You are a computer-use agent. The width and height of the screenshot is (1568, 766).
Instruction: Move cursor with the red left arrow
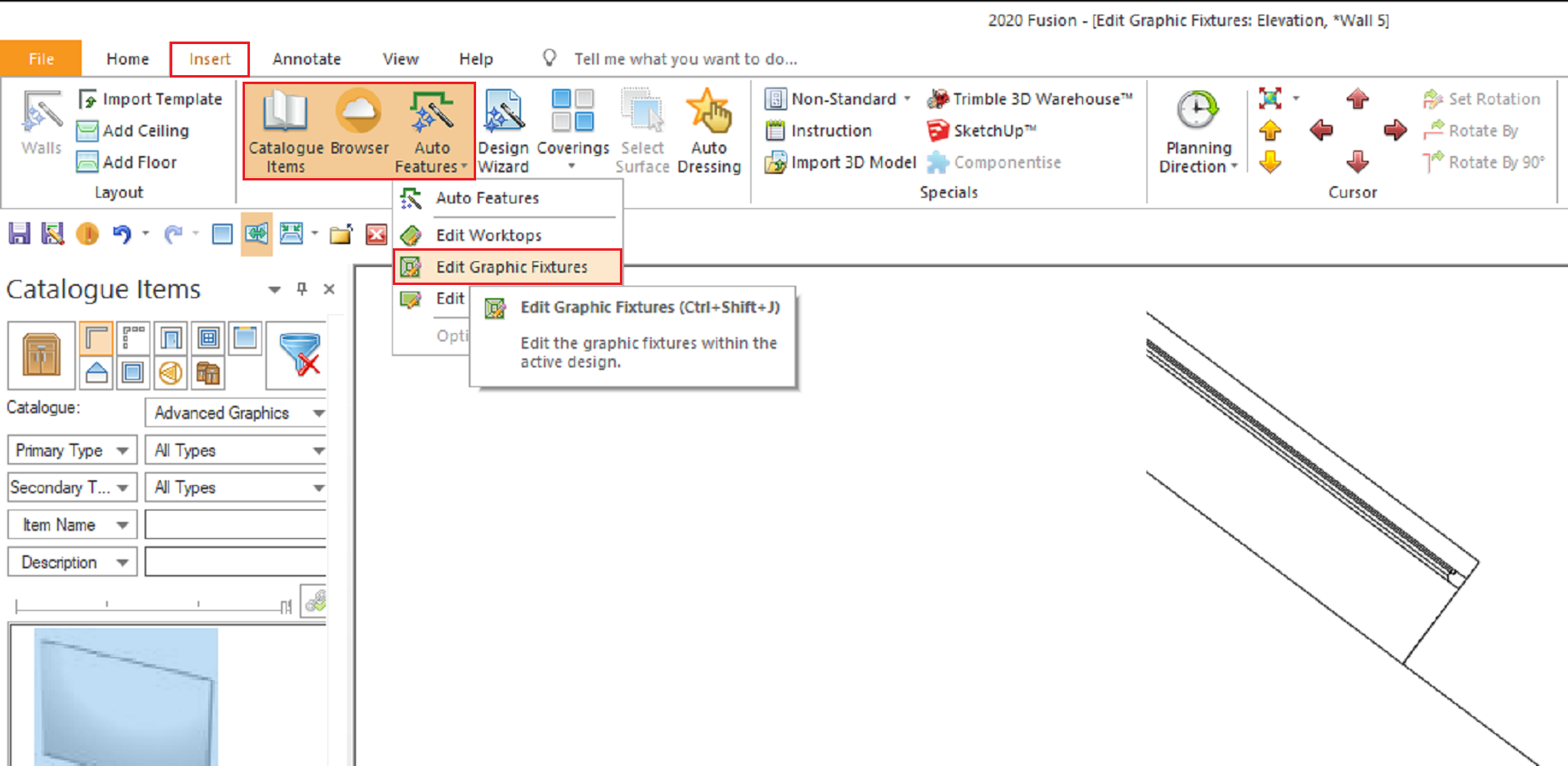[x=1321, y=131]
